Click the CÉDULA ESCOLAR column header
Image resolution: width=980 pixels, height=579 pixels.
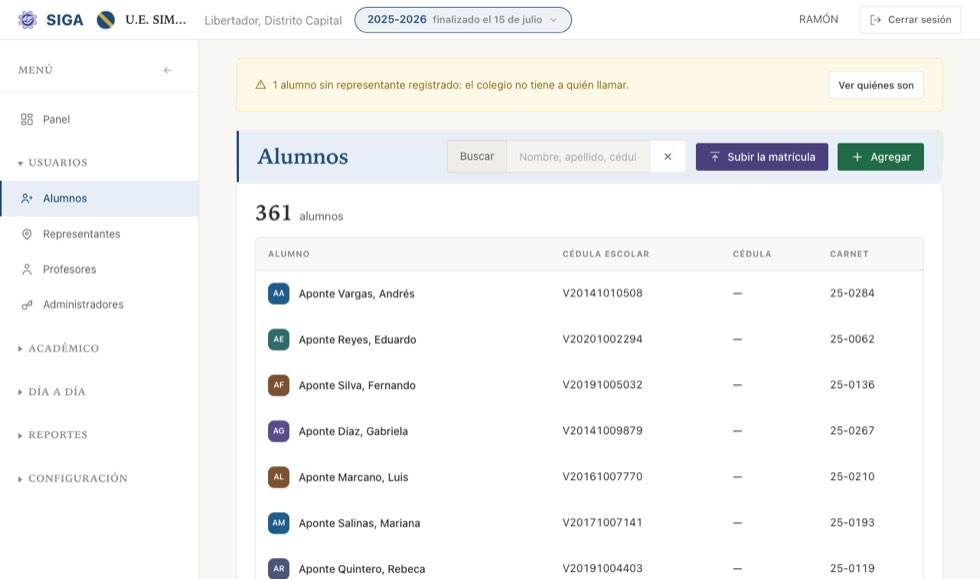(606, 254)
